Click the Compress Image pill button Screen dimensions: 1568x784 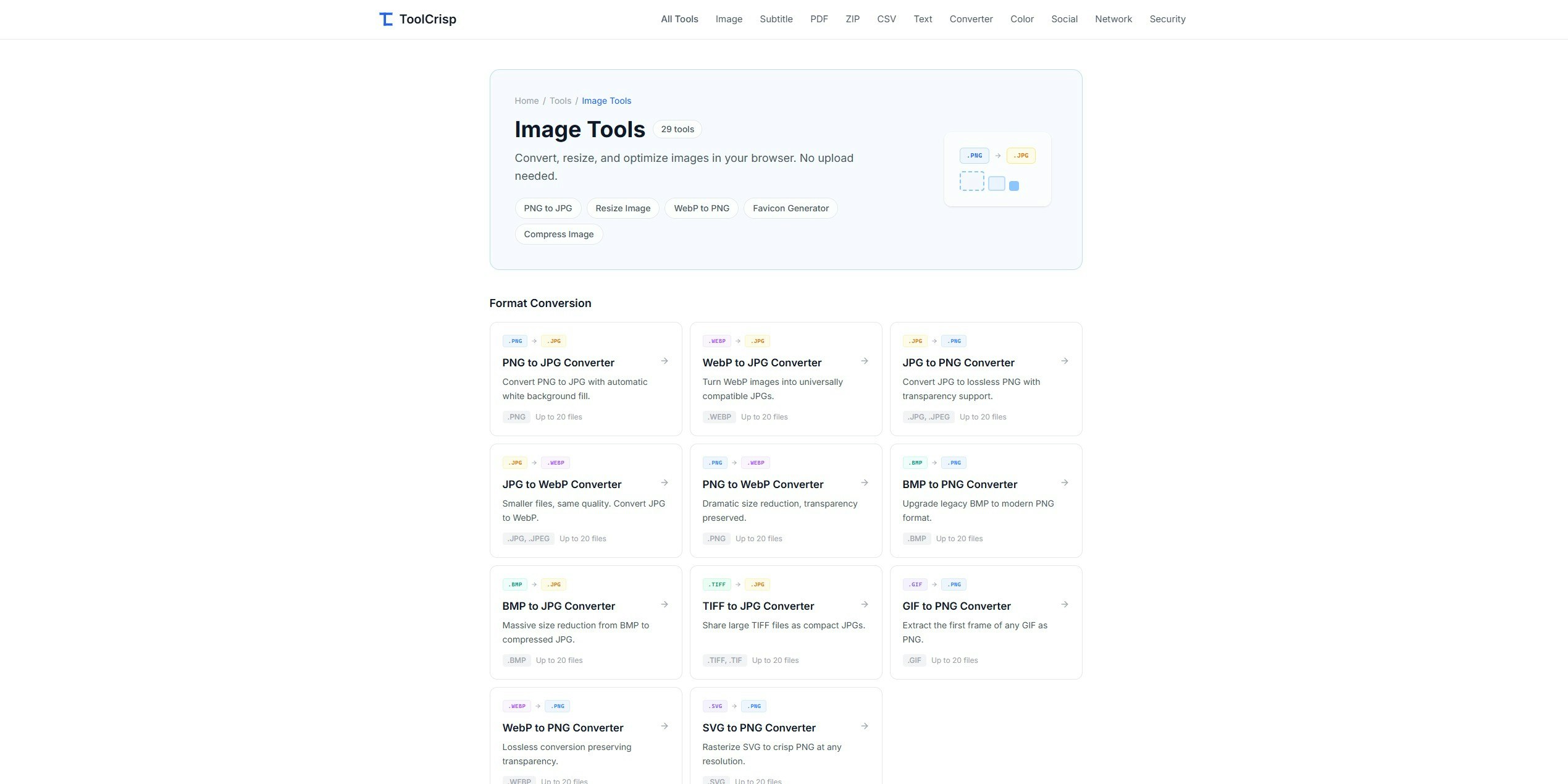coord(558,234)
